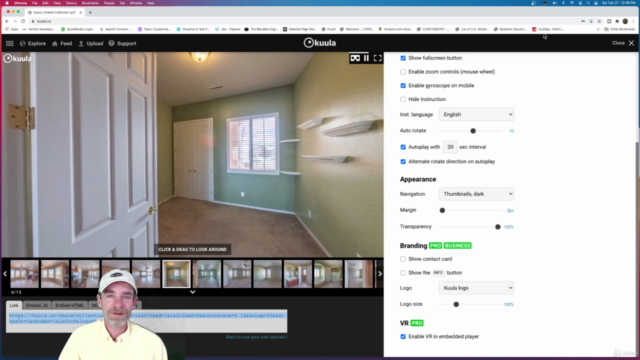Open the Kuula Embed Collection browser tab
Image resolution: width=640 pixels, height=360 pixels.
click(54, 12)
